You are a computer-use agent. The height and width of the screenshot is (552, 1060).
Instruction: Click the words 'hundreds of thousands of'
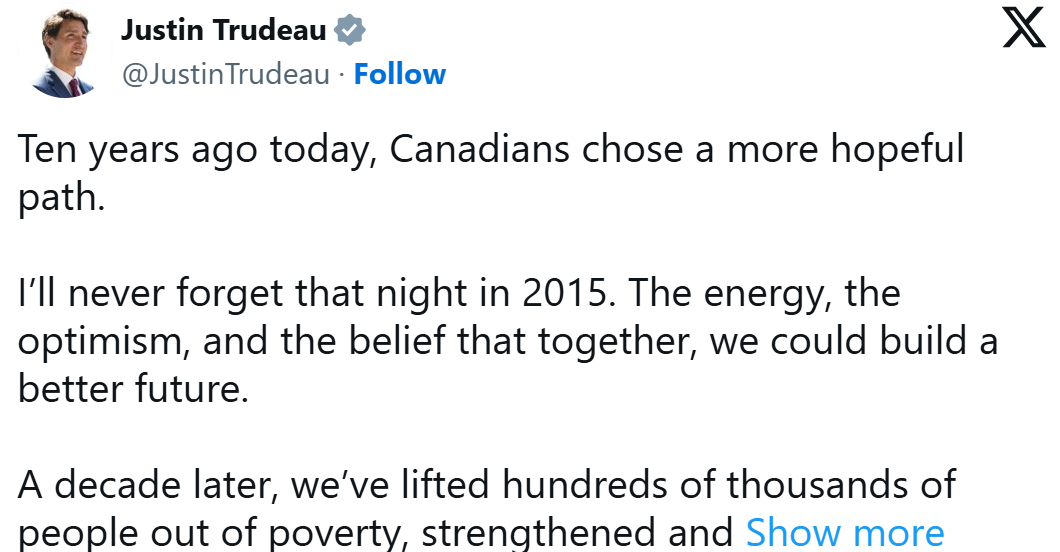point(729,484)
